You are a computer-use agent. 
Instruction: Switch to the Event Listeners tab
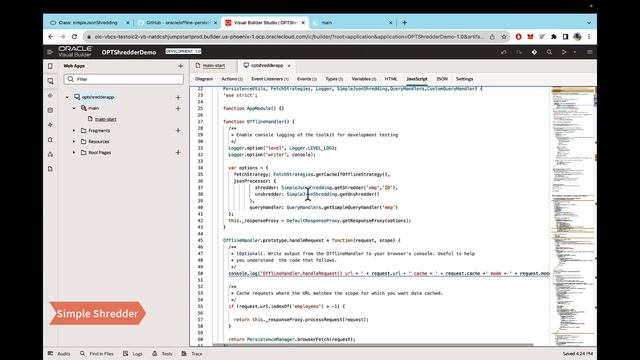(x=270, y=79)
